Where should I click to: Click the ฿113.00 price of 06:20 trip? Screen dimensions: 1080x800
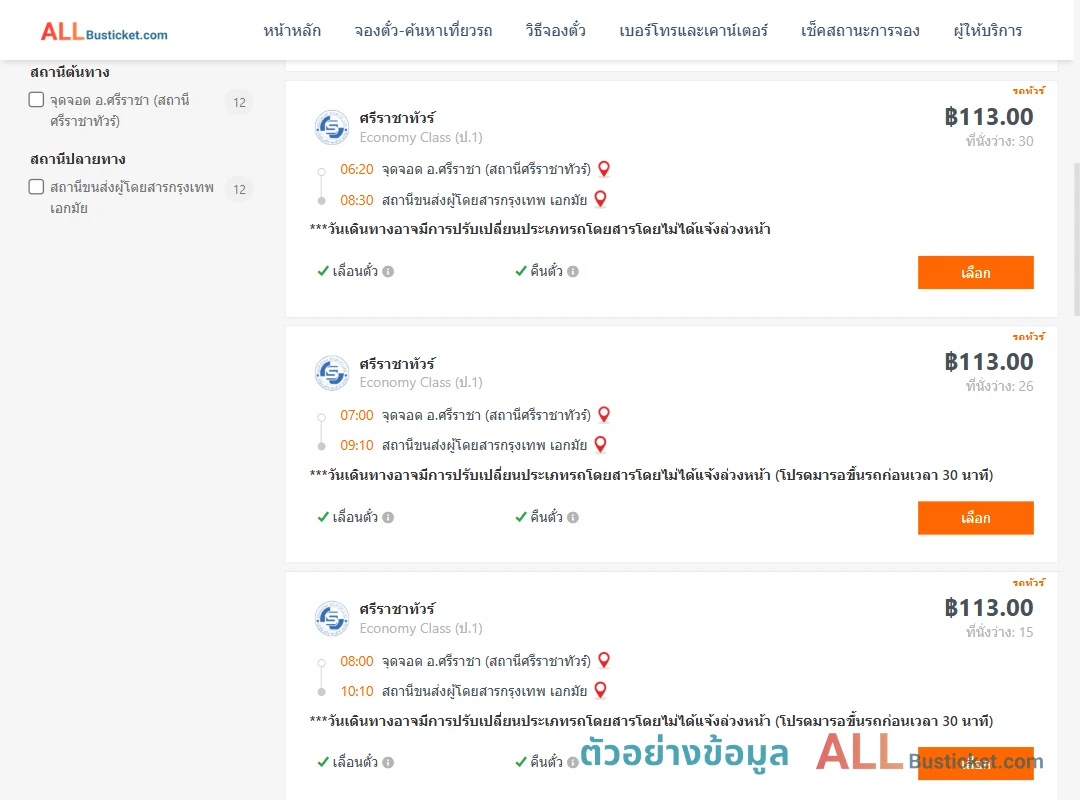point(989,116)
